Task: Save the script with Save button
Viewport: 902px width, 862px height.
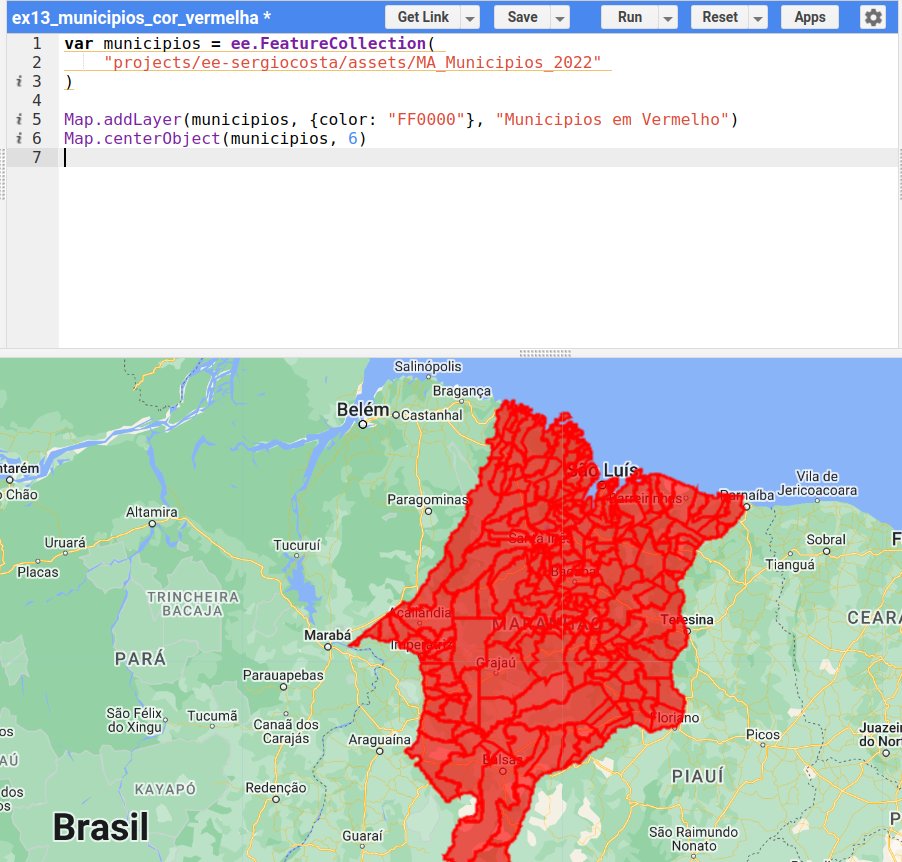Action: click(x=522, y=17)
